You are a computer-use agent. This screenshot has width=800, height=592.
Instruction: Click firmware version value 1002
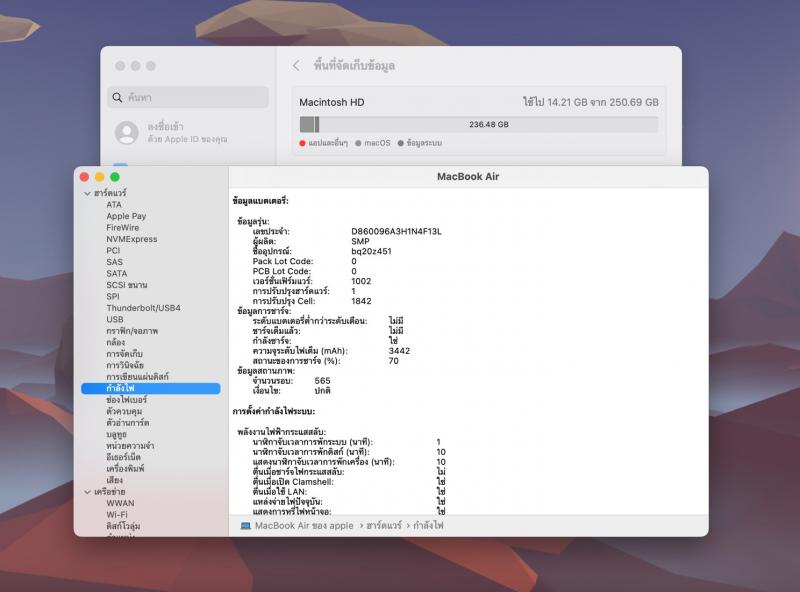[361, 281]
